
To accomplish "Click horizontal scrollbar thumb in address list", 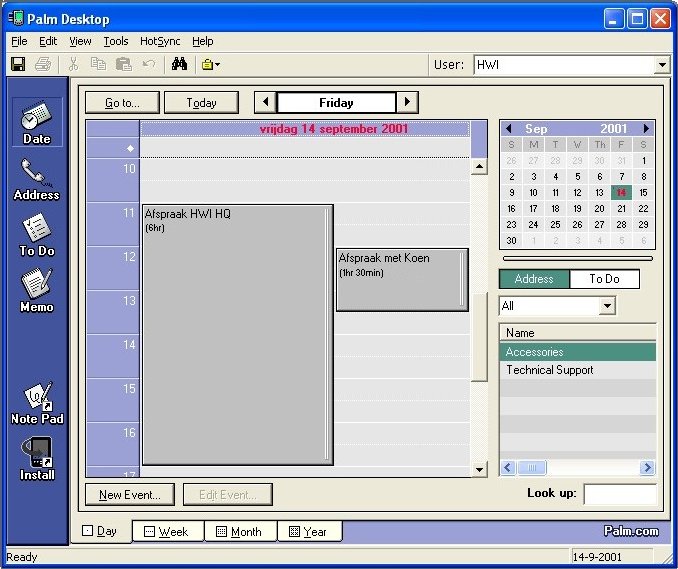I will coord(532,468).
